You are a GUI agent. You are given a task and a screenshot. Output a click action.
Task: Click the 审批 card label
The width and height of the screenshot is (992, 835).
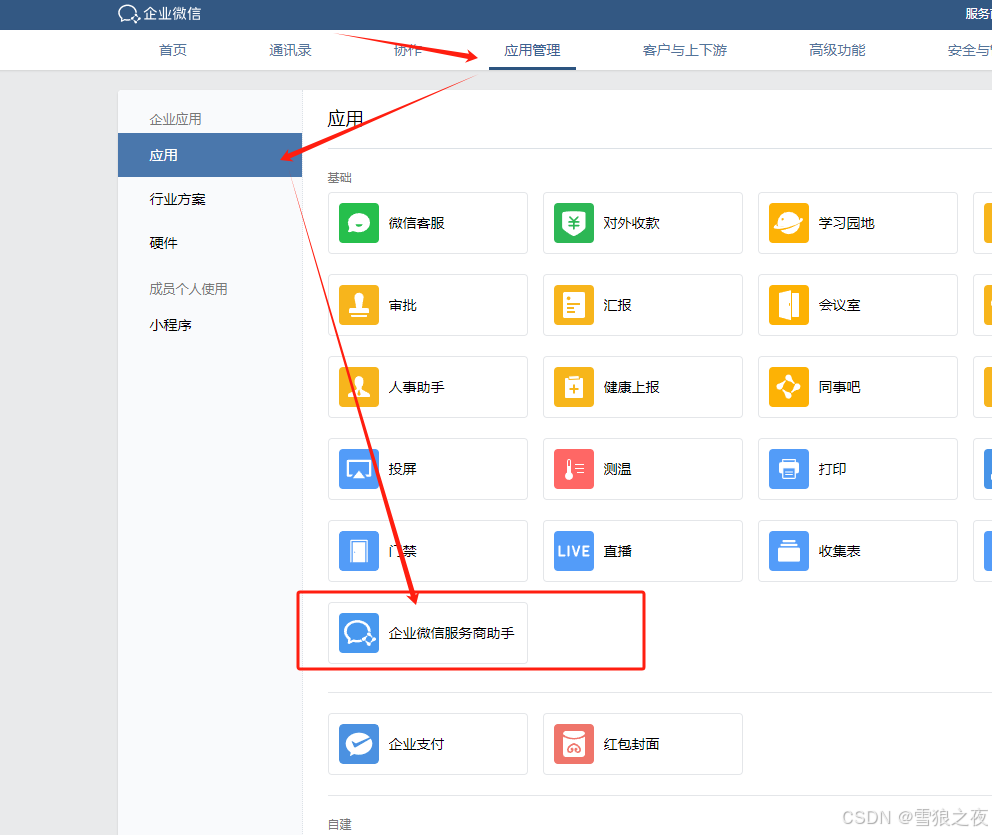(x=402, y=305)
